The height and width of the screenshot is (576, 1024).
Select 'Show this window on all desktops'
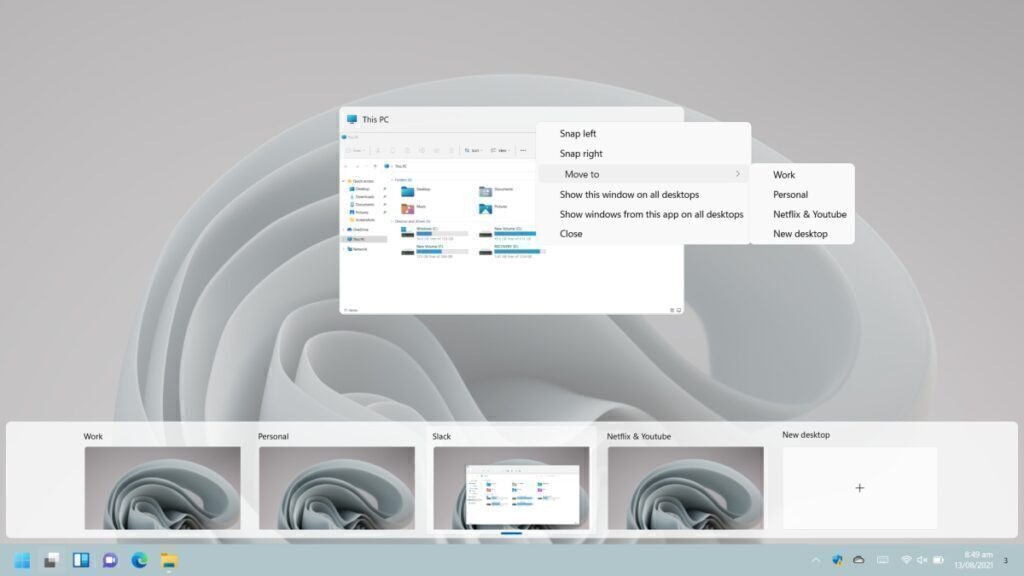[630, 193]
